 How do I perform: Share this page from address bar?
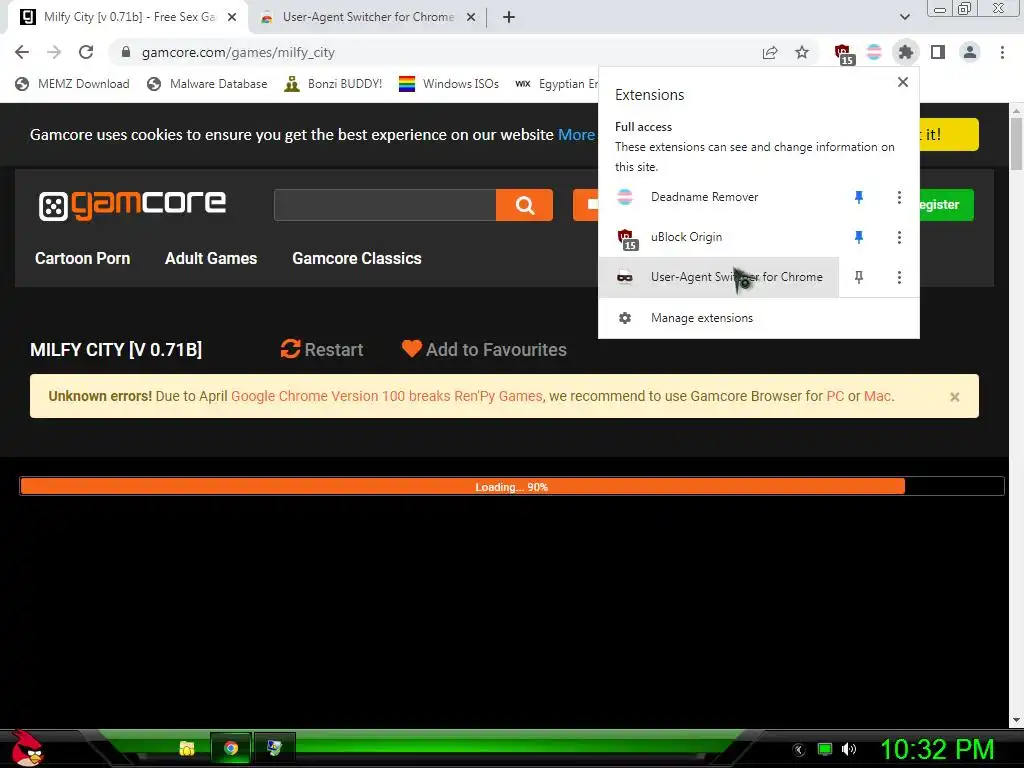(x=770, y=52)
